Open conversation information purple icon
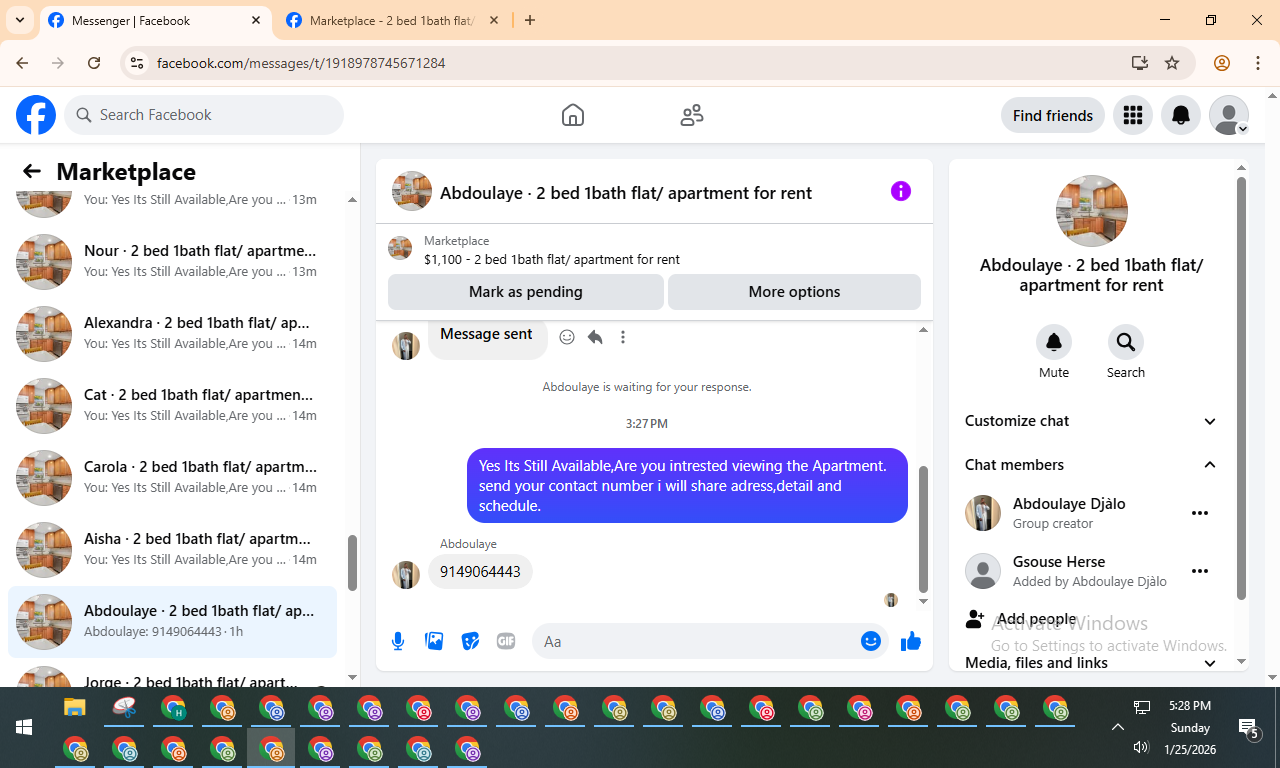 coord(901,191)
